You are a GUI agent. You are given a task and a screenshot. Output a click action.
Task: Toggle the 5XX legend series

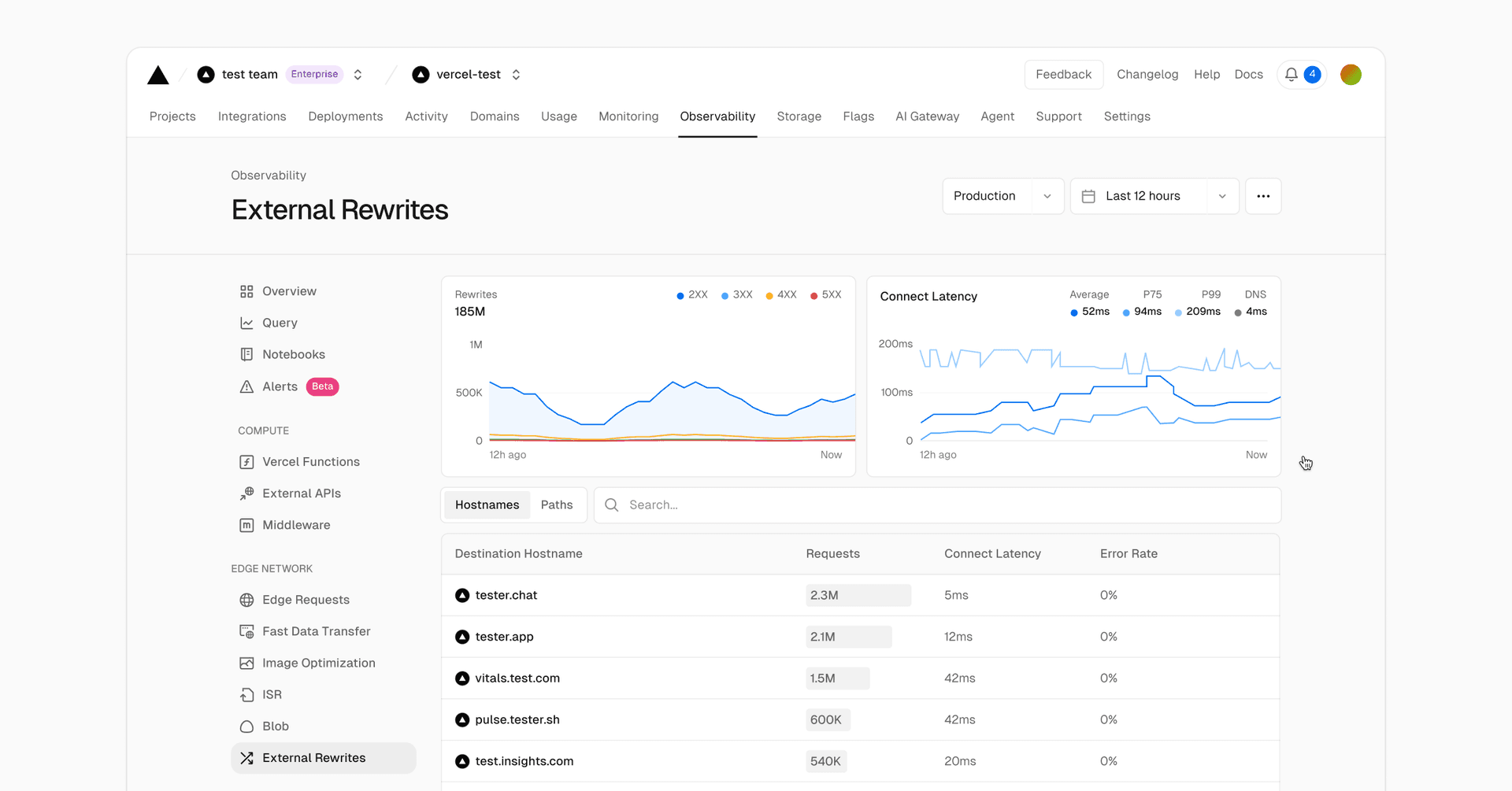825,295
